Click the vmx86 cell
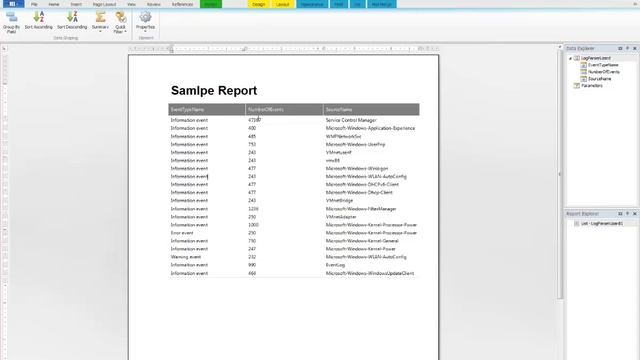This screenshot has height=360, width=640. 333,160
